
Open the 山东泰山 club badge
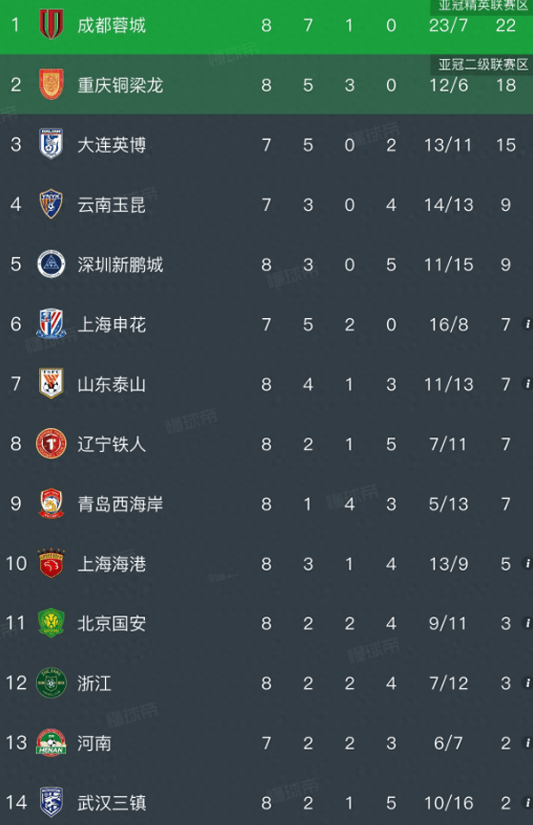[51, 384]
